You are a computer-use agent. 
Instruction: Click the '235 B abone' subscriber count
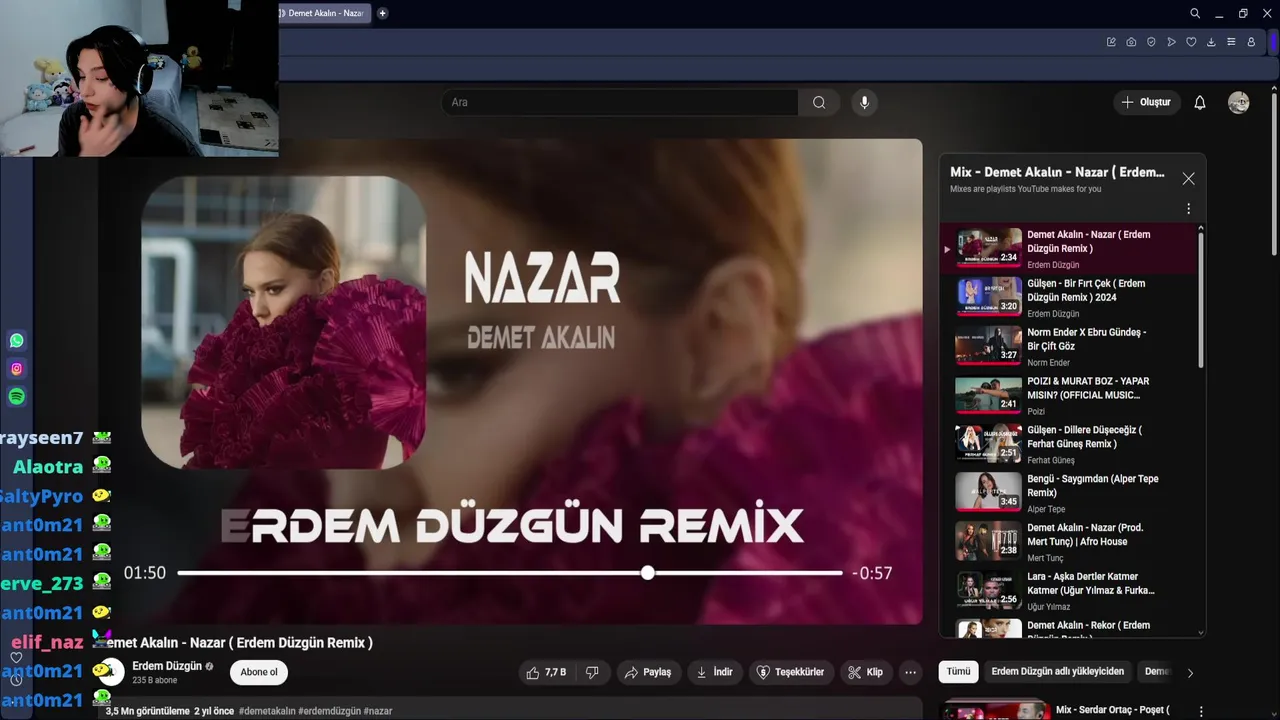[x=154, y=680]
